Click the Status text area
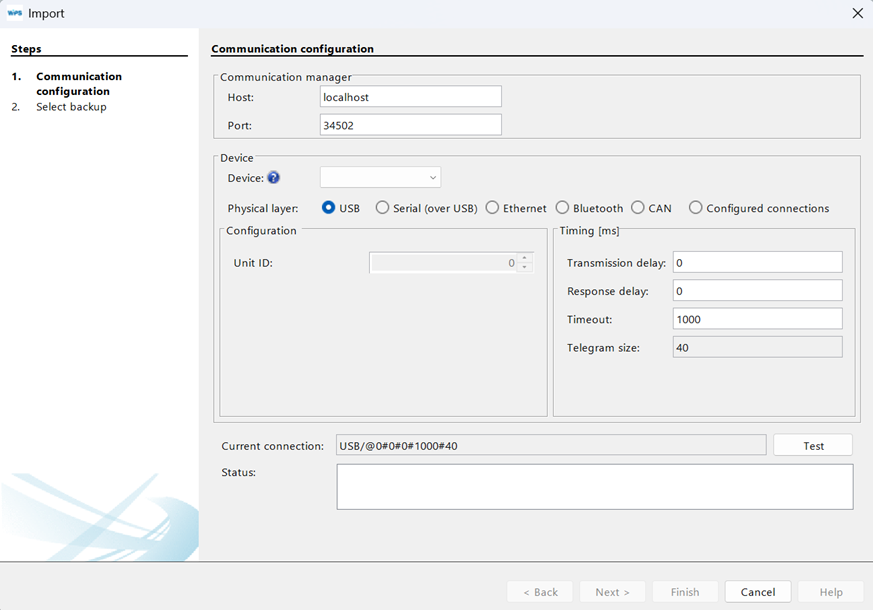Screen dimensions: 873x610 (593, 486)
